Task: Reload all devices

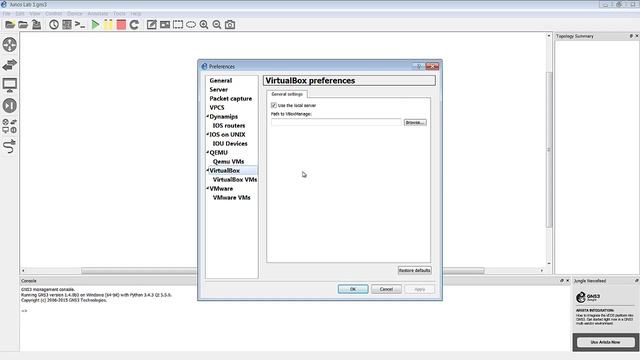Action: click(x=134, y=24)
